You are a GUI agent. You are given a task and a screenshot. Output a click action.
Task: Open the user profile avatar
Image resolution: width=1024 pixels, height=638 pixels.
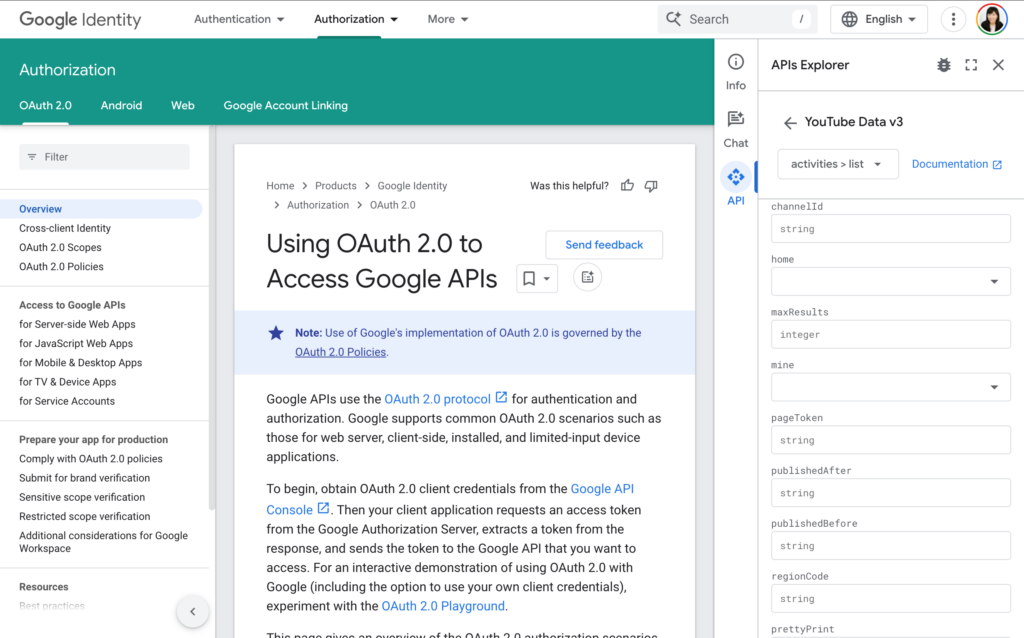coord(991,19)
